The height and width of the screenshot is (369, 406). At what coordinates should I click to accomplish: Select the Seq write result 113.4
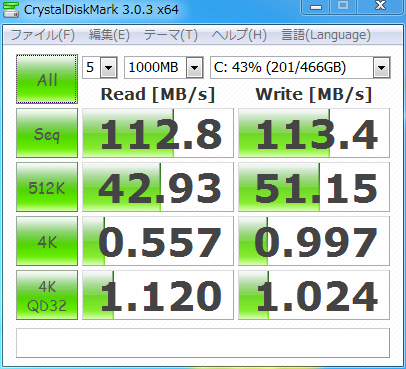tap(314, 133)
